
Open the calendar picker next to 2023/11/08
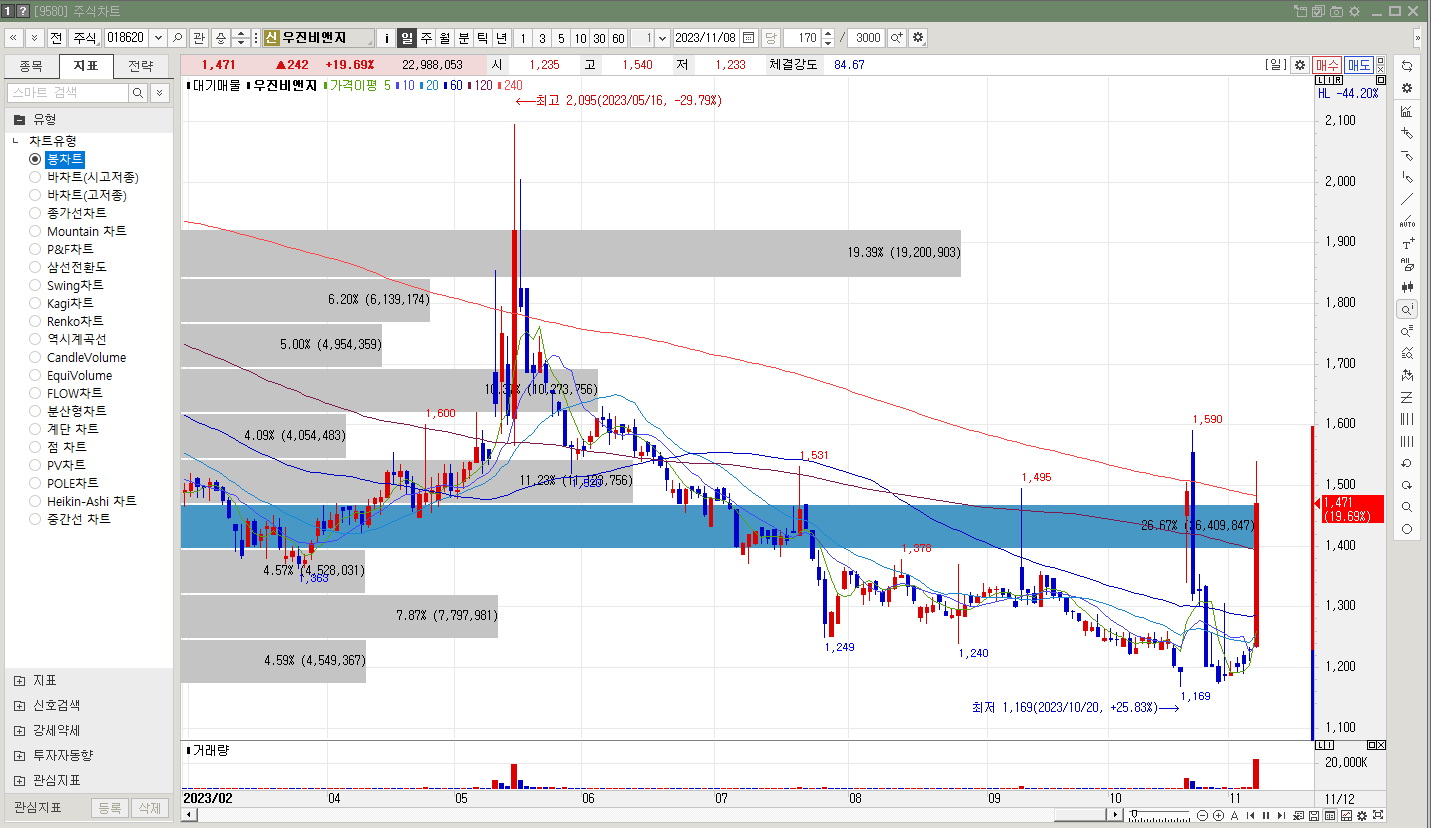click(748, 38)
